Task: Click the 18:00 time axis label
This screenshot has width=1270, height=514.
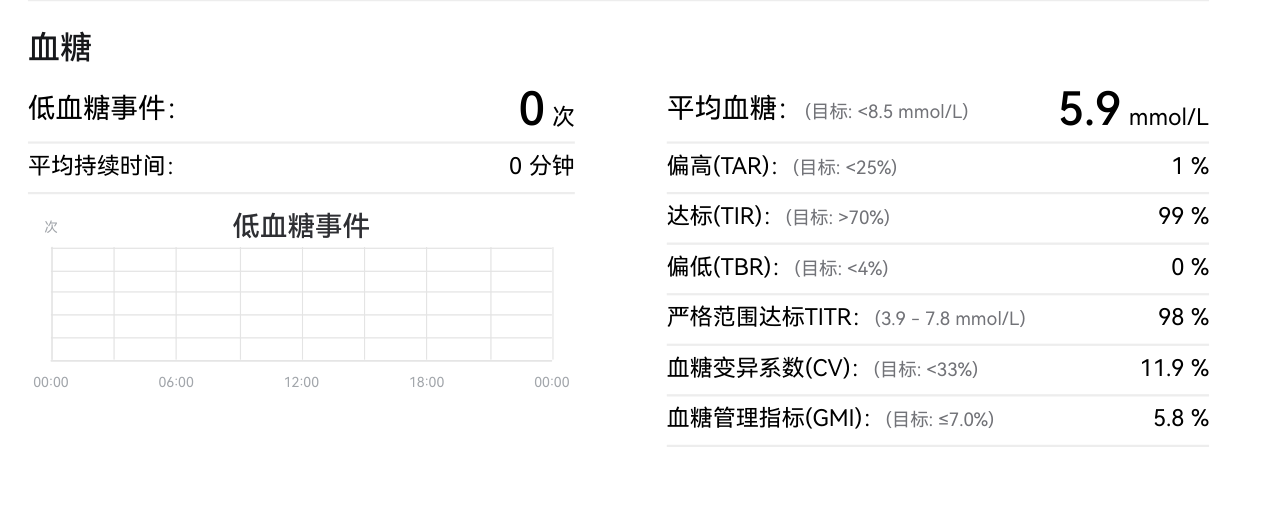Action: click(427, 382)
